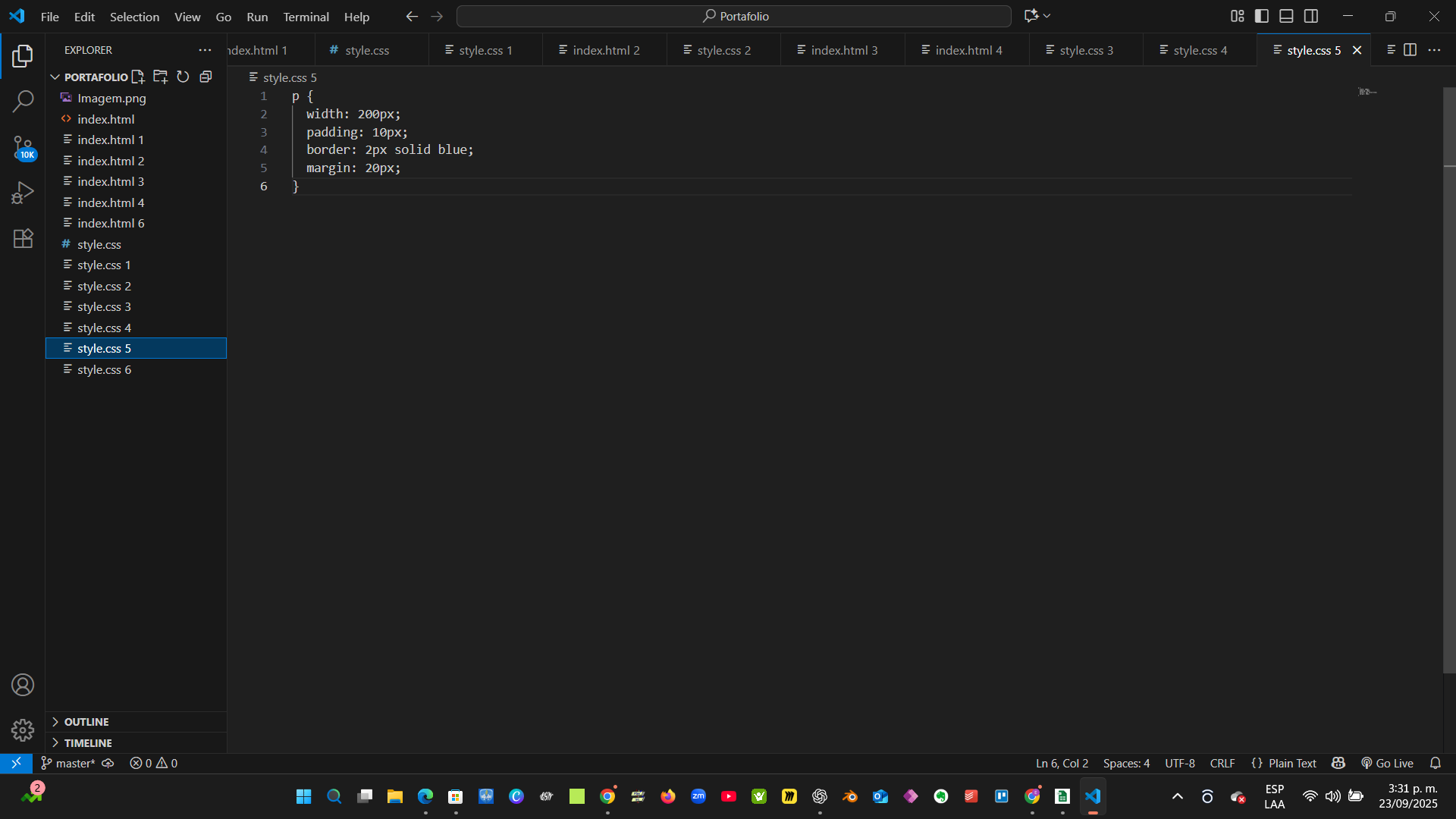
Task: Open editor more actions ellipsis
Action: click(x=1434, y=50)
